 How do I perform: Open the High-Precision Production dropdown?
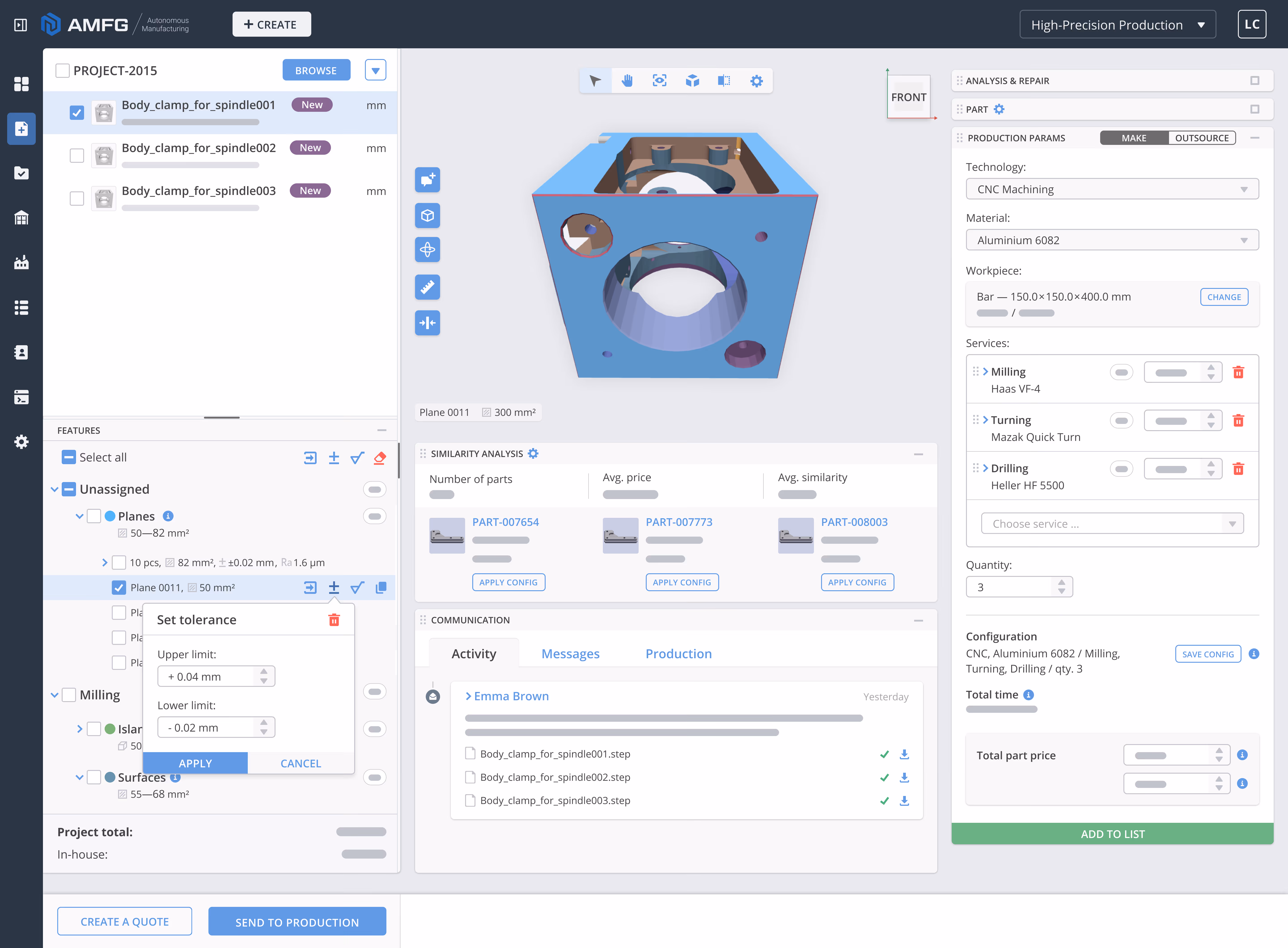point(1117,25)
